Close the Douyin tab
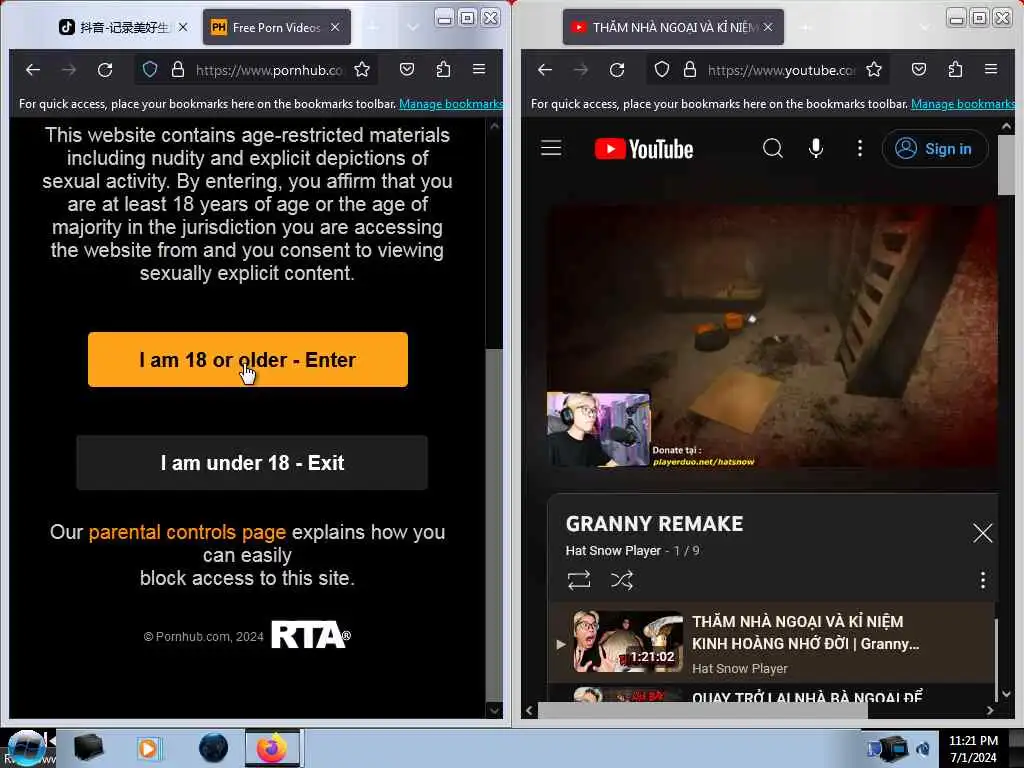This screenshot has height=768, width=1024. [x=183, y=27]
